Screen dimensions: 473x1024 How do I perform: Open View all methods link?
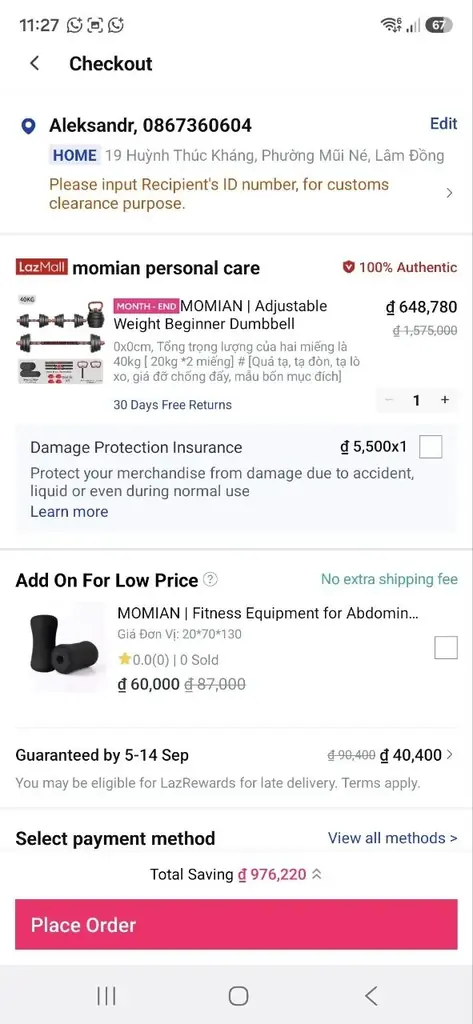click(x=393, y=838)
